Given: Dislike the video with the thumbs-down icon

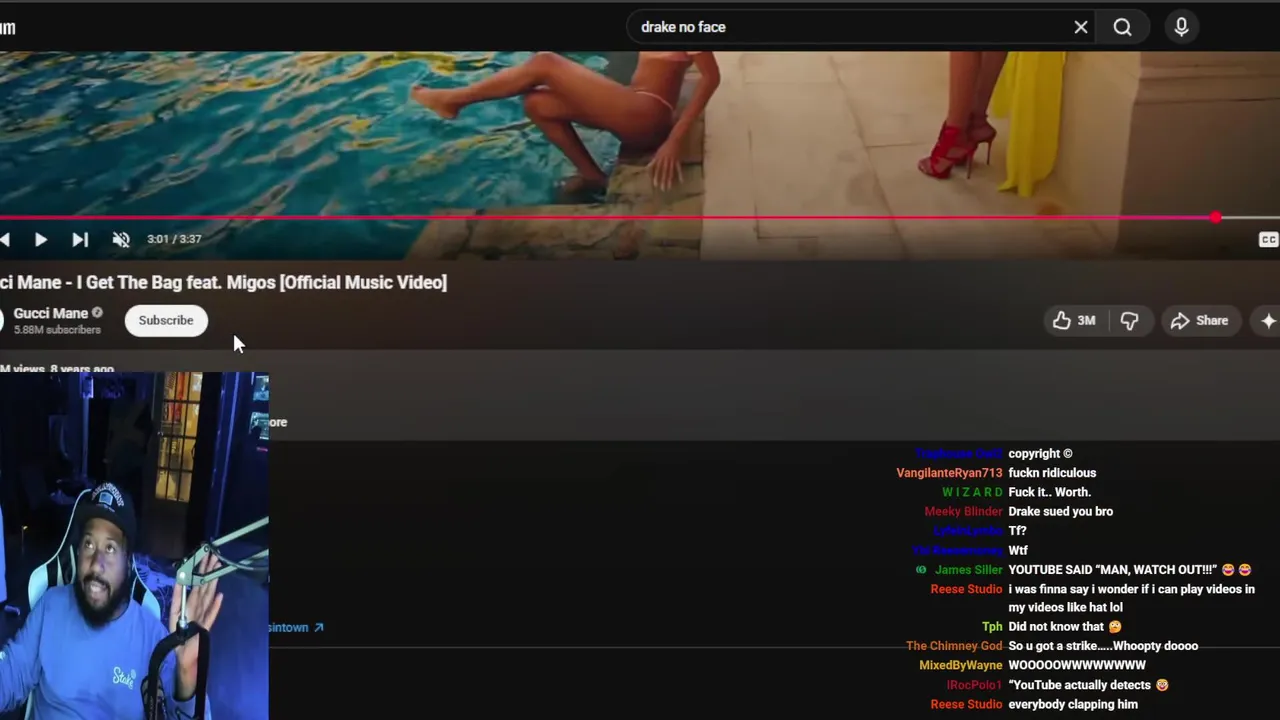Looking at the screenshot, I should tap(1129, 320).
